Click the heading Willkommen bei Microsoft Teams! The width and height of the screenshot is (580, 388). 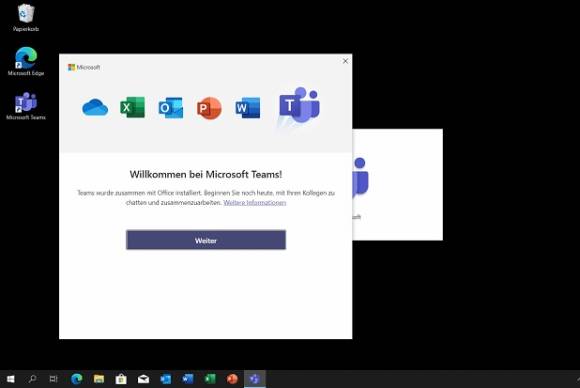tap(206, 175)
